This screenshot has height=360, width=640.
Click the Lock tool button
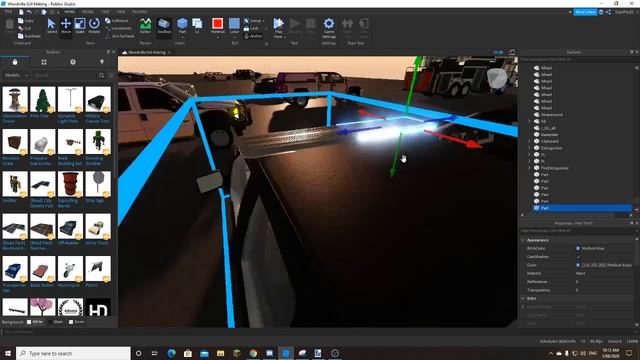point(251,28)
